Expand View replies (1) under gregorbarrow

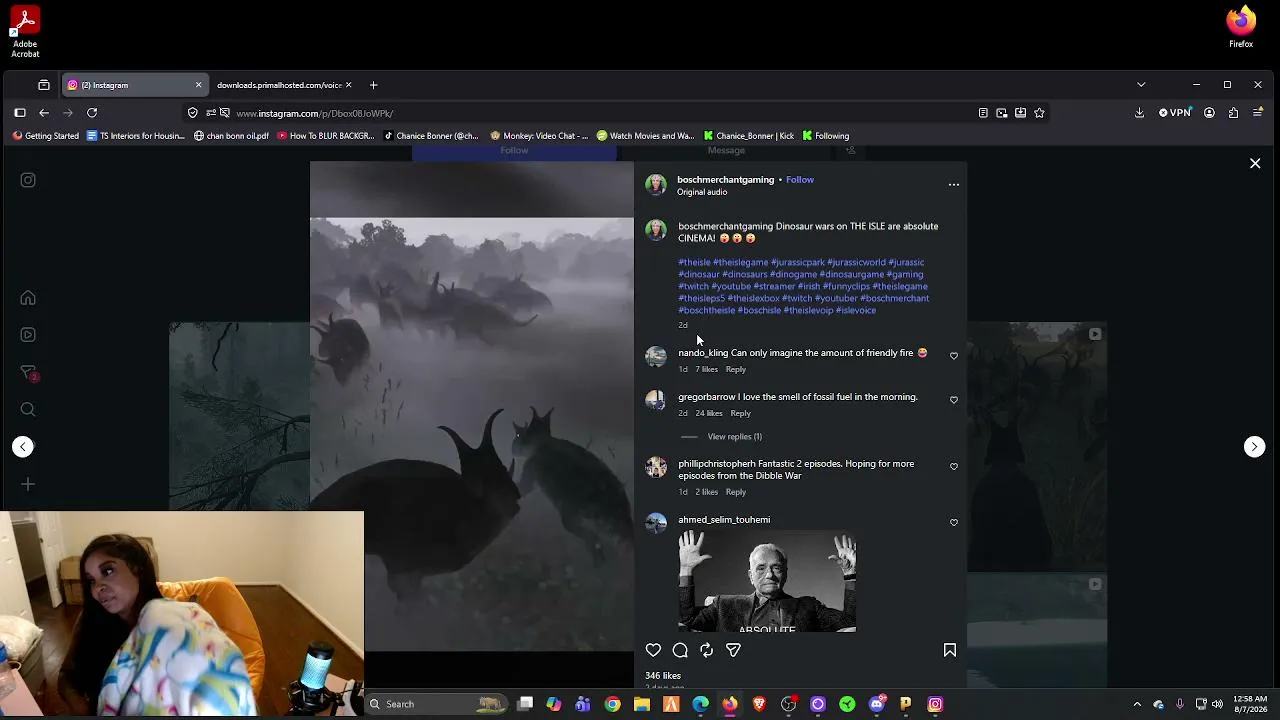(x=734, y=437)
